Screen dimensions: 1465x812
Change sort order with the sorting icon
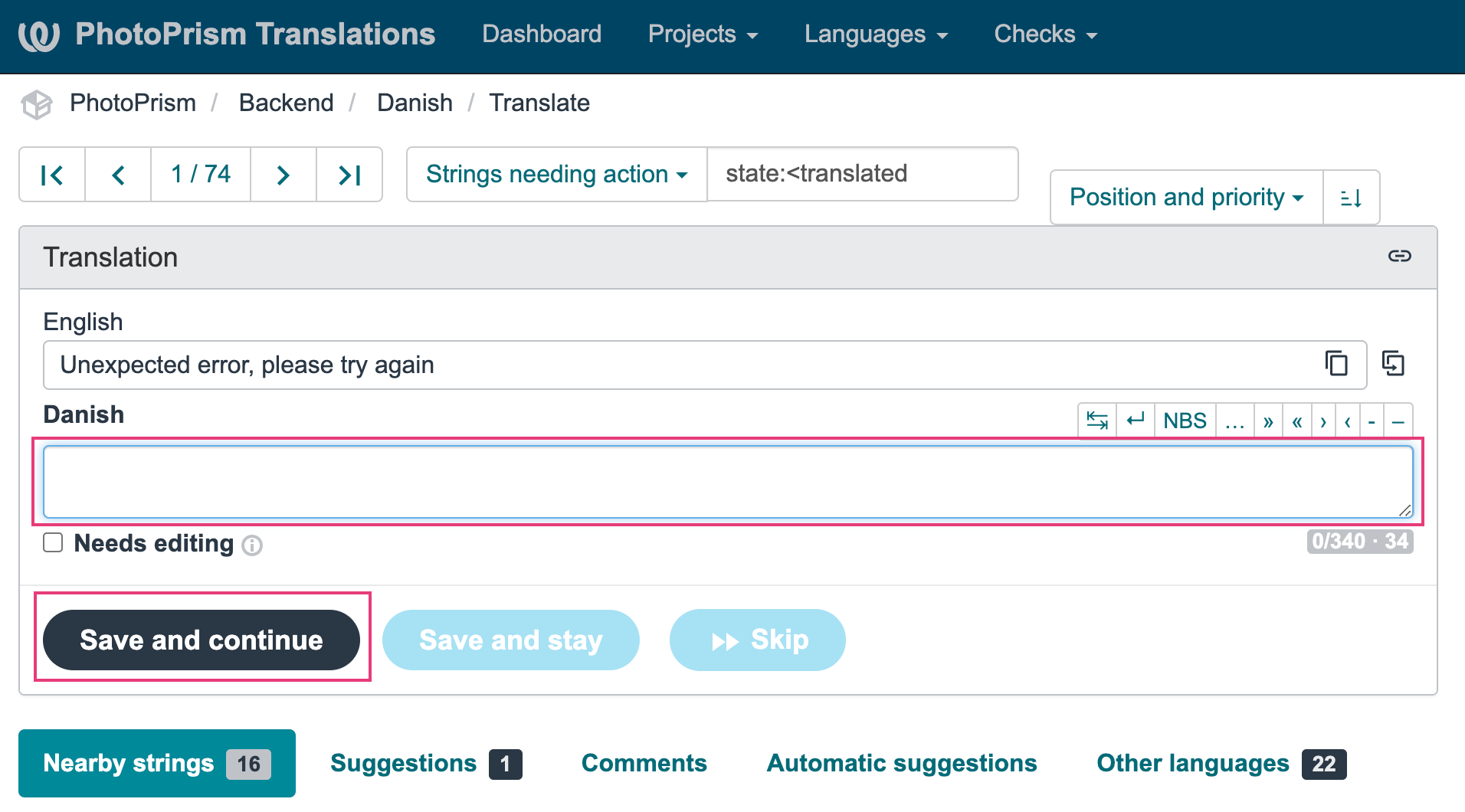click(1351, 197)
